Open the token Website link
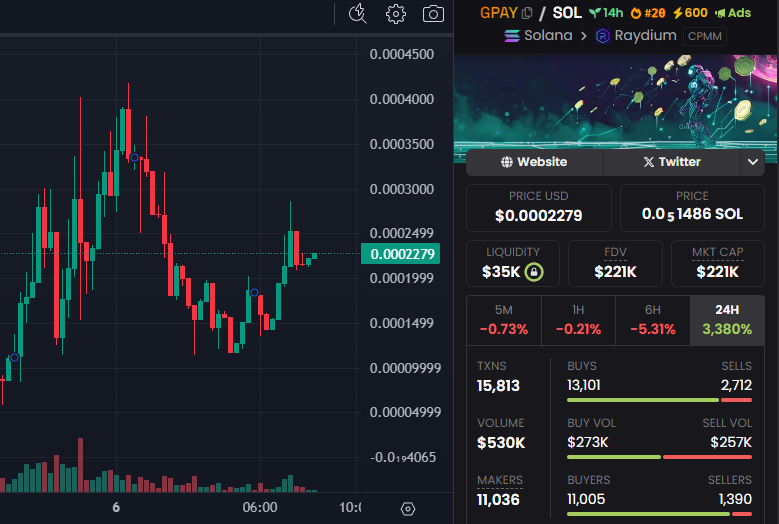 pos(535,162)
